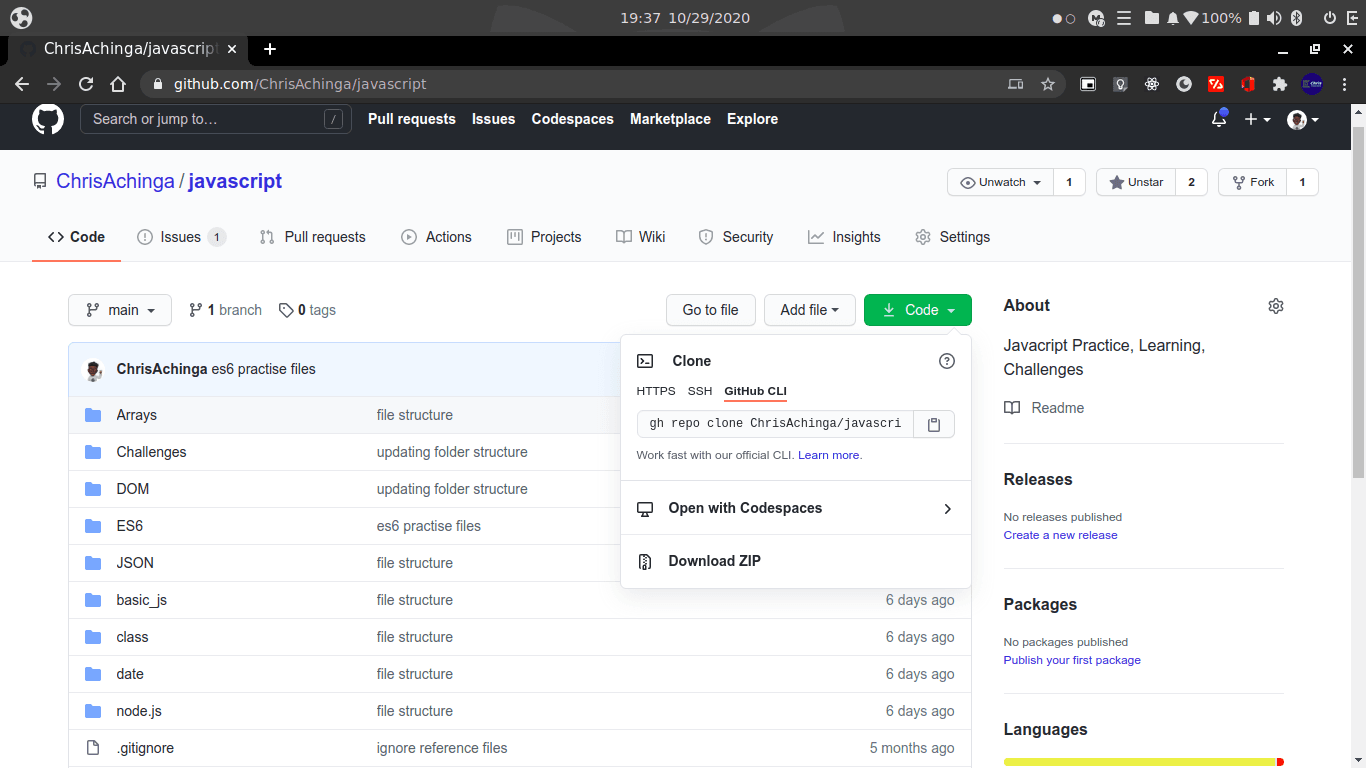The width and height of the screenshot is (1366, 768).
Task: Switch to the Insights tab
Action: (x=844, y=237)
